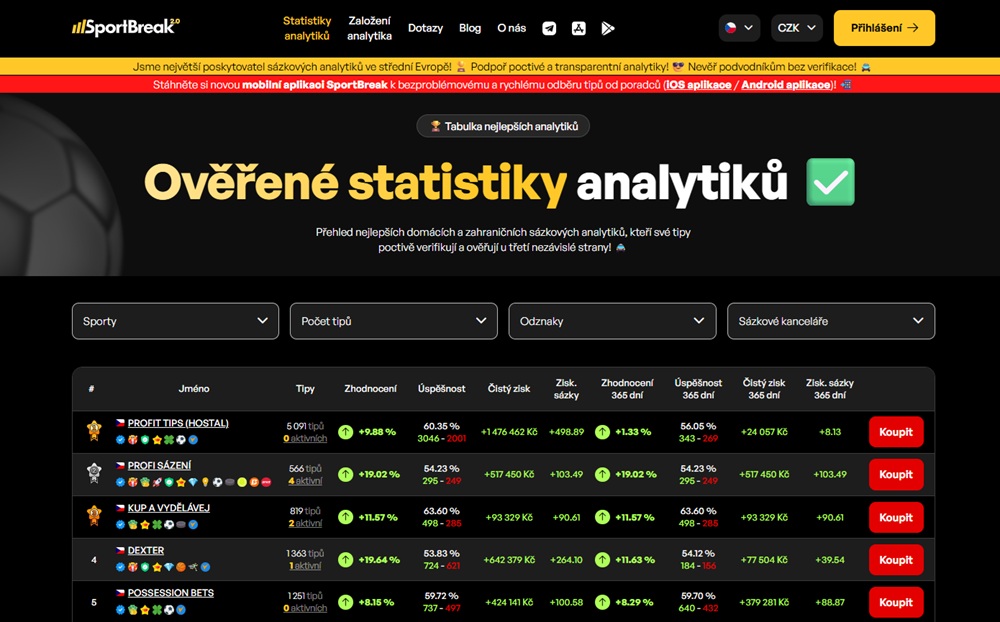Expand the Sporty filter dropdown
1000x622 pixels.
[175, 321]
